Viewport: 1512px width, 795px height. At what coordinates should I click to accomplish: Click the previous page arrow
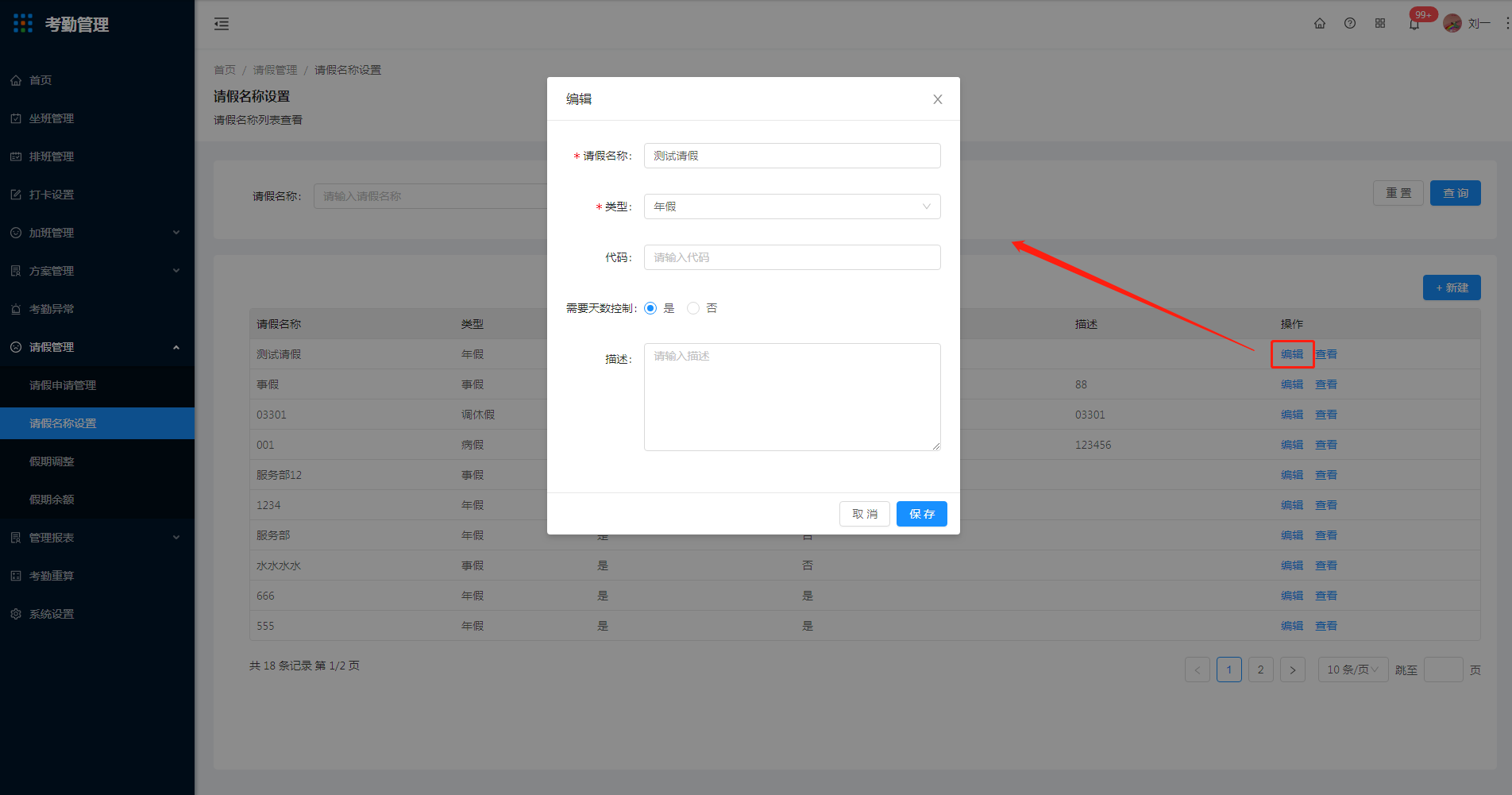[x=1197, y=670]
